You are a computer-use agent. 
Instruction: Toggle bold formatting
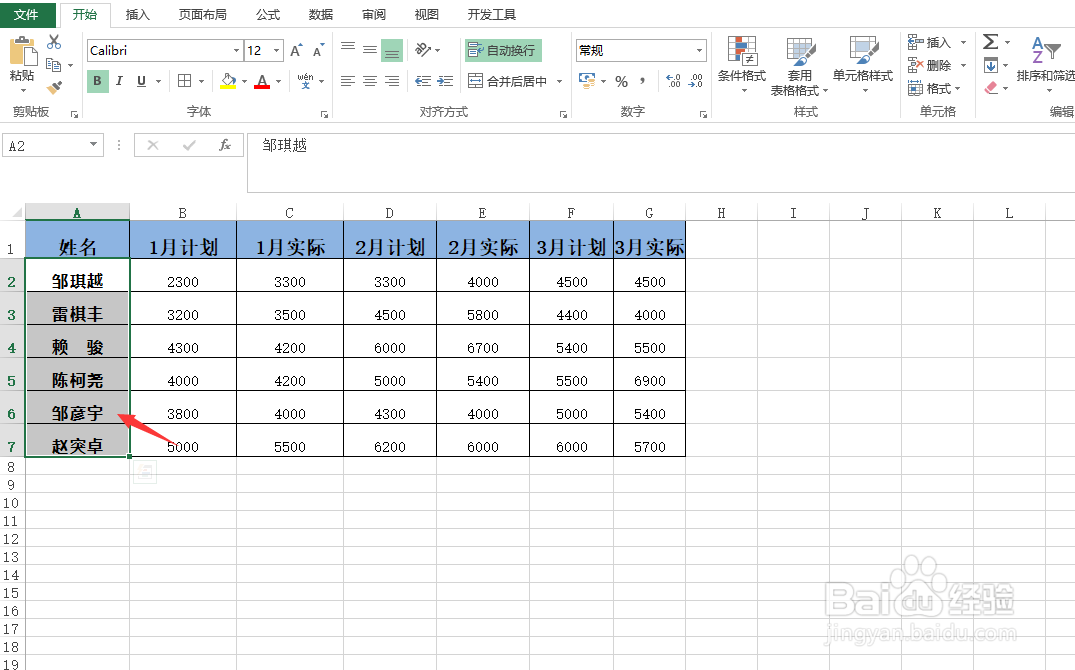[x=97, y=81]
